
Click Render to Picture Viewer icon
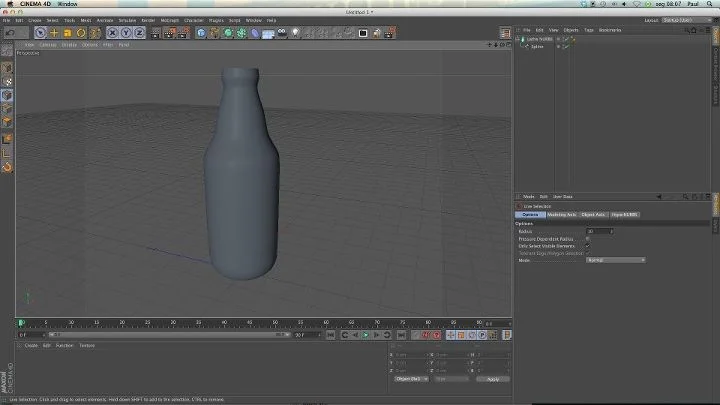click(170, 33)
